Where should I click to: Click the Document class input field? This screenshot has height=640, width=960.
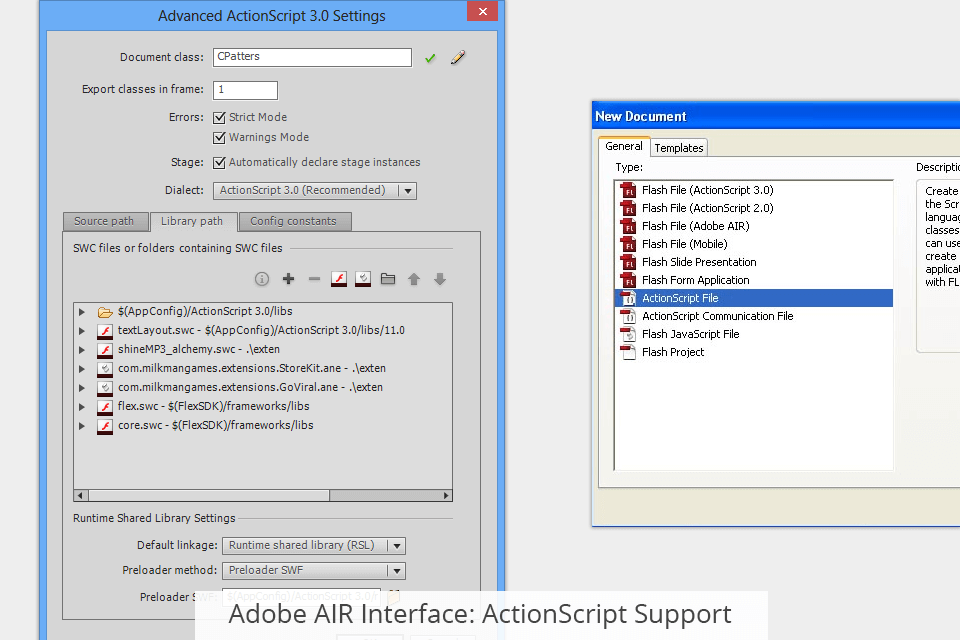[312, 57]
